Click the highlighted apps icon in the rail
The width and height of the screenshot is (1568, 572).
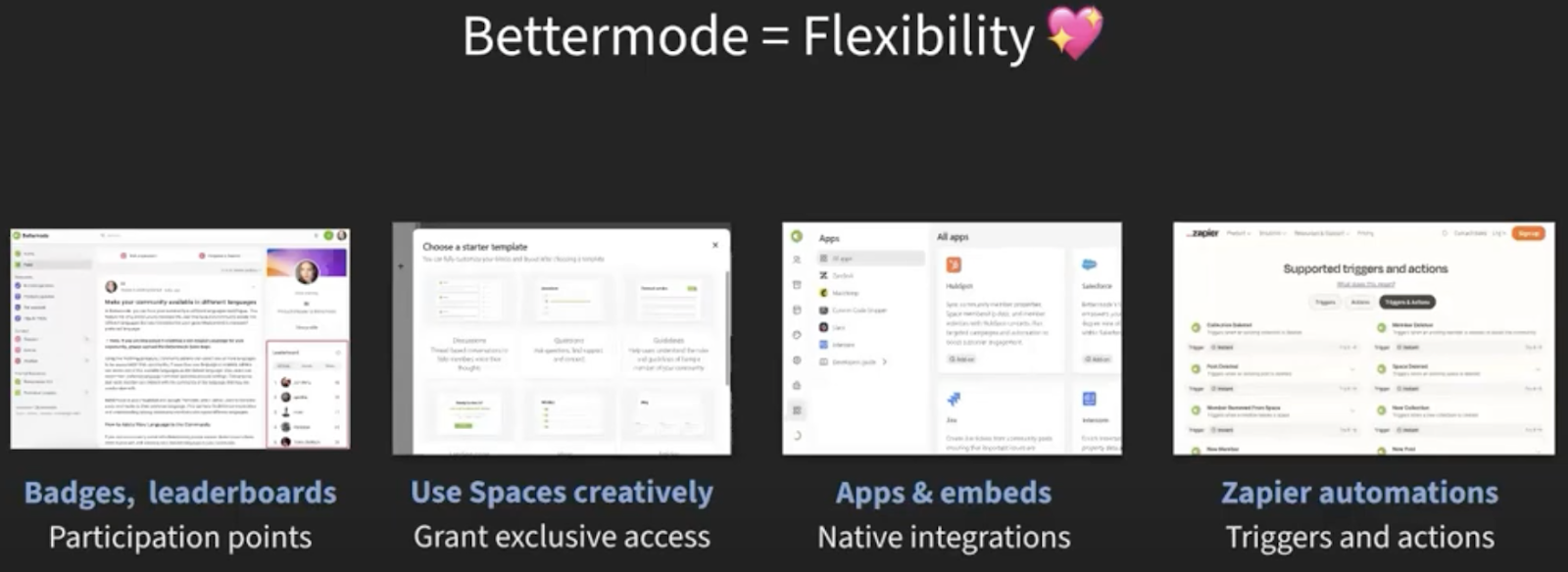coord(797,410)
